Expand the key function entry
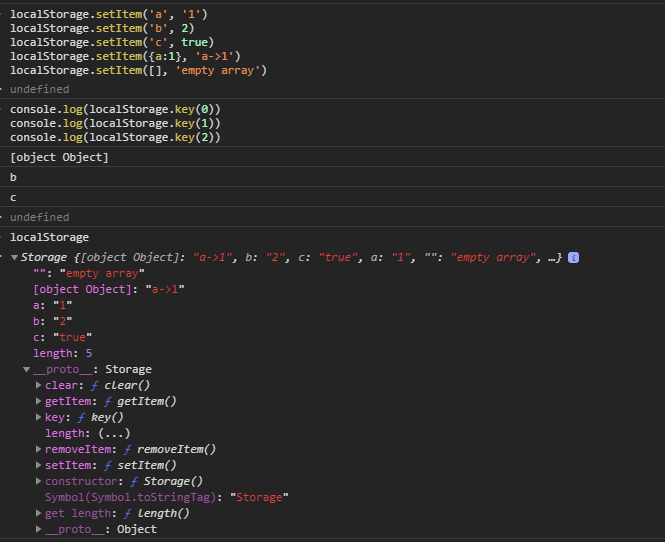Viewport: 665px width, 542px height. coord(38,417)
